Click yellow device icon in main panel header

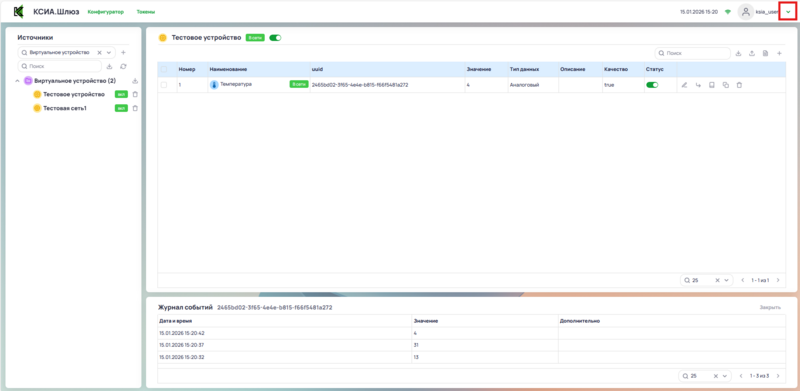point(163,38)
